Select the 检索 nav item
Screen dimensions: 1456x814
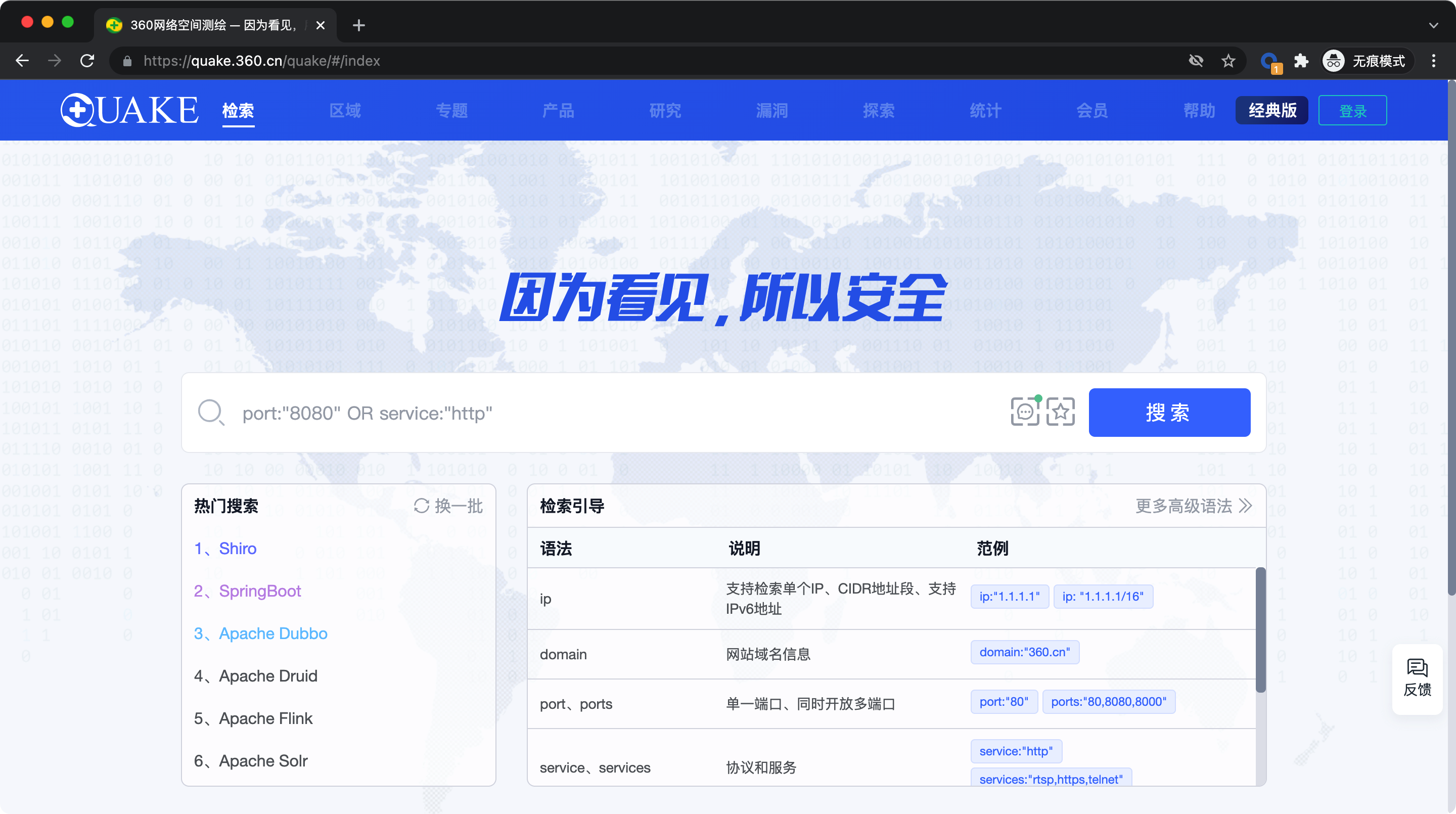click(x=238, y=111)
